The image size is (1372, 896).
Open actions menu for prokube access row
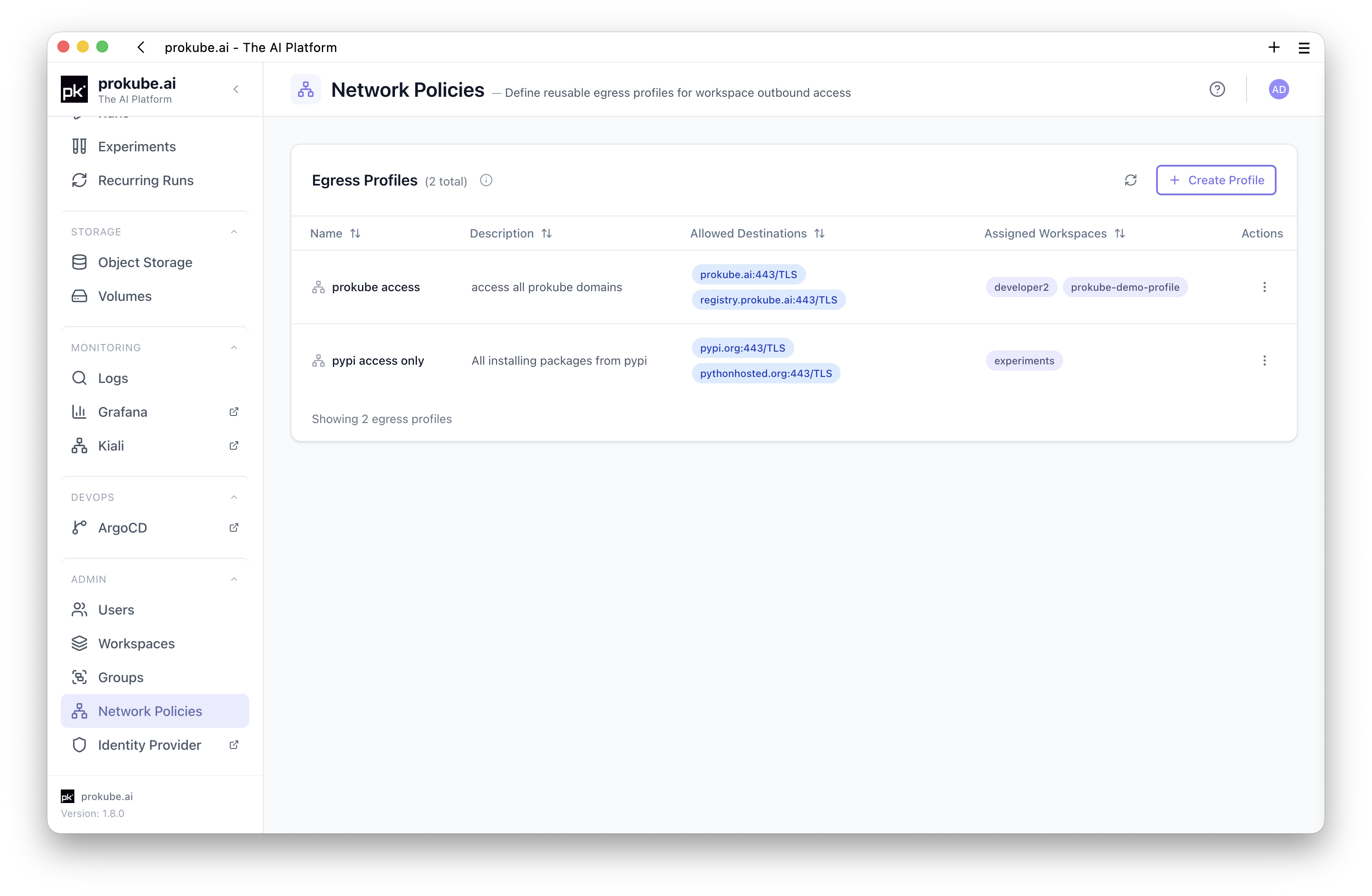[x=1264, y=287]
